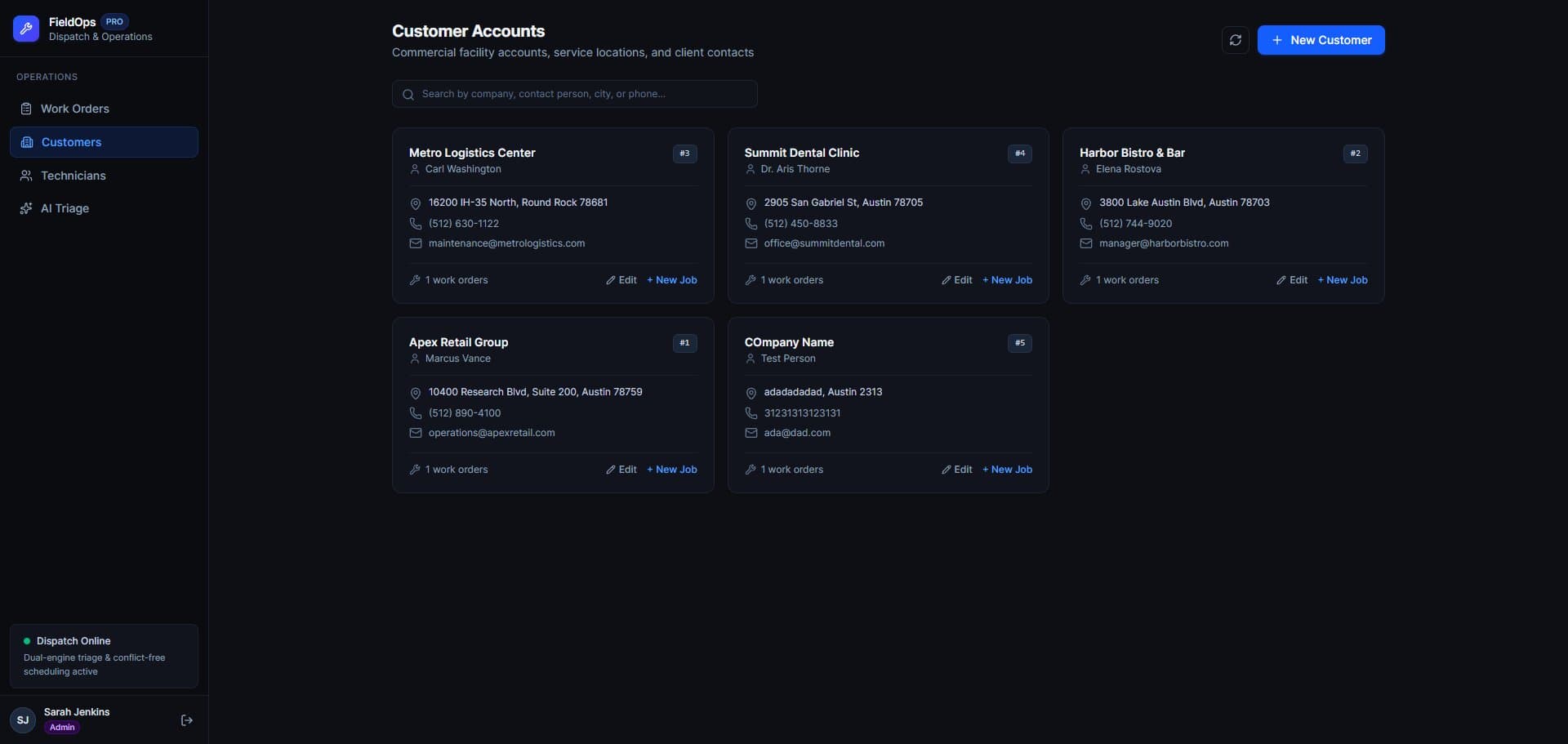Edit the Metro Logistics Center account

621,280
